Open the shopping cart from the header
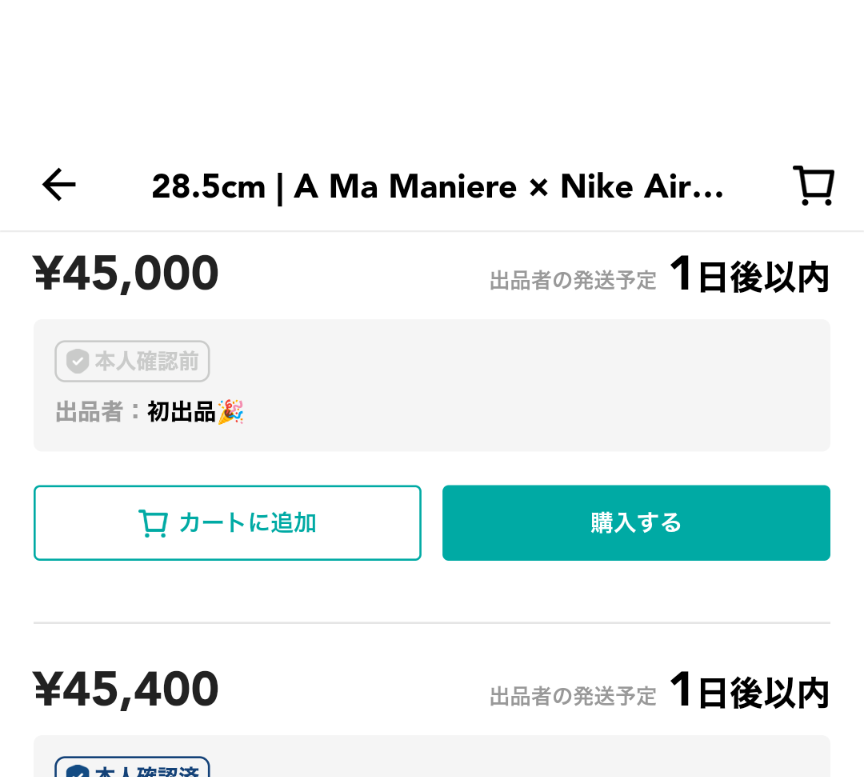 pos(813,185)
